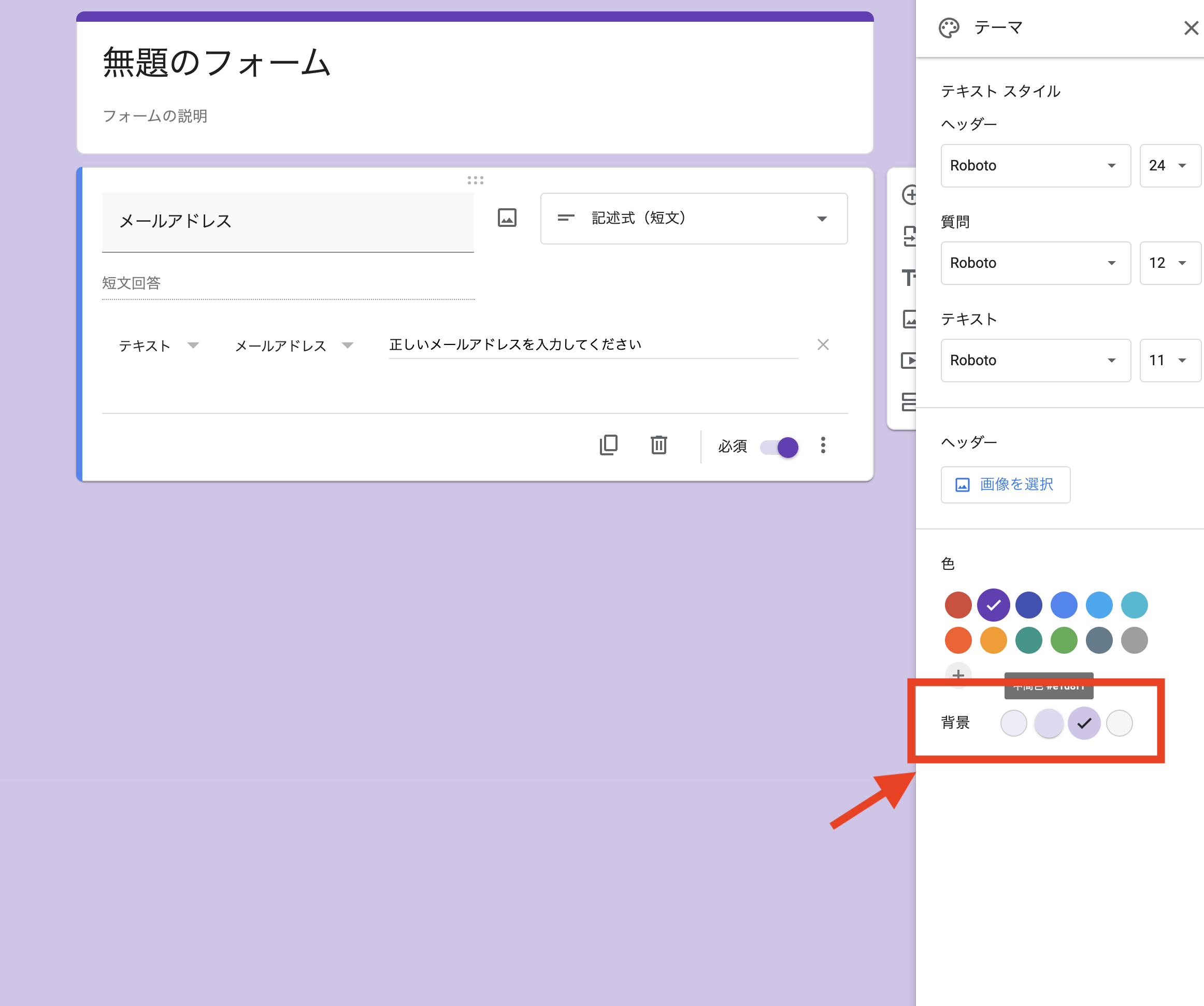Select the gray-white background option
The width and height of the screenshot is (1204, 1006).
pos(1119,723)
